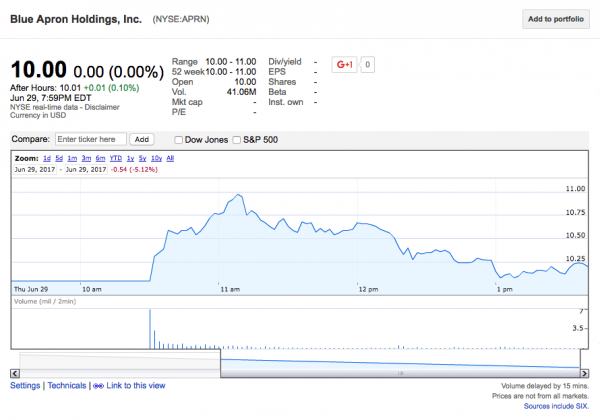Set chart zoom to 1d
Viewport: 600px width, 420px height.
point(47,158)
